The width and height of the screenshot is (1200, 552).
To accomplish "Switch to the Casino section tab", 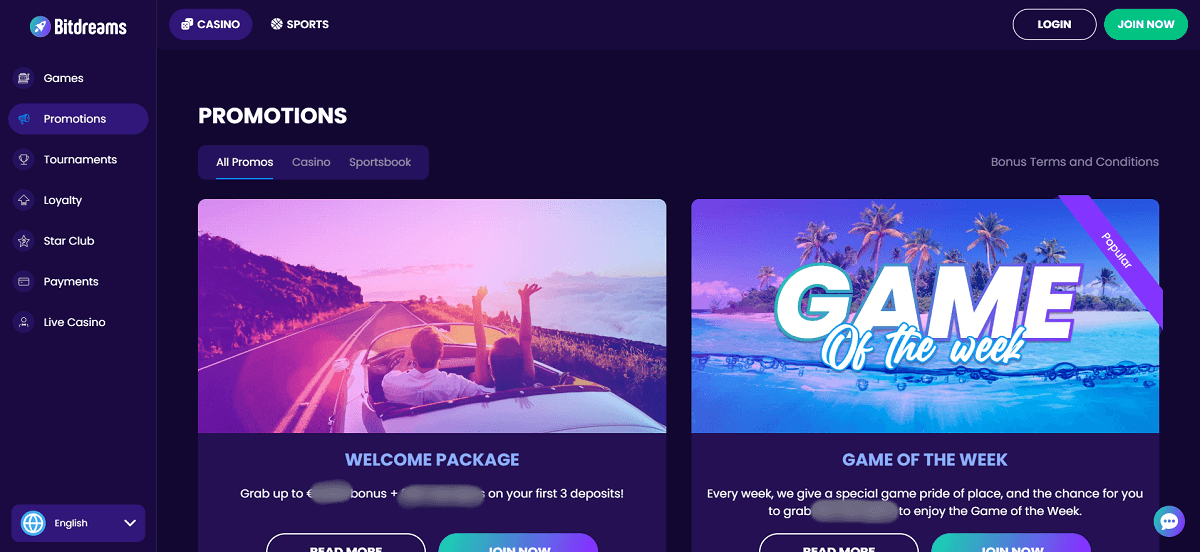I will pyautogui.click(x=210, y=24).
